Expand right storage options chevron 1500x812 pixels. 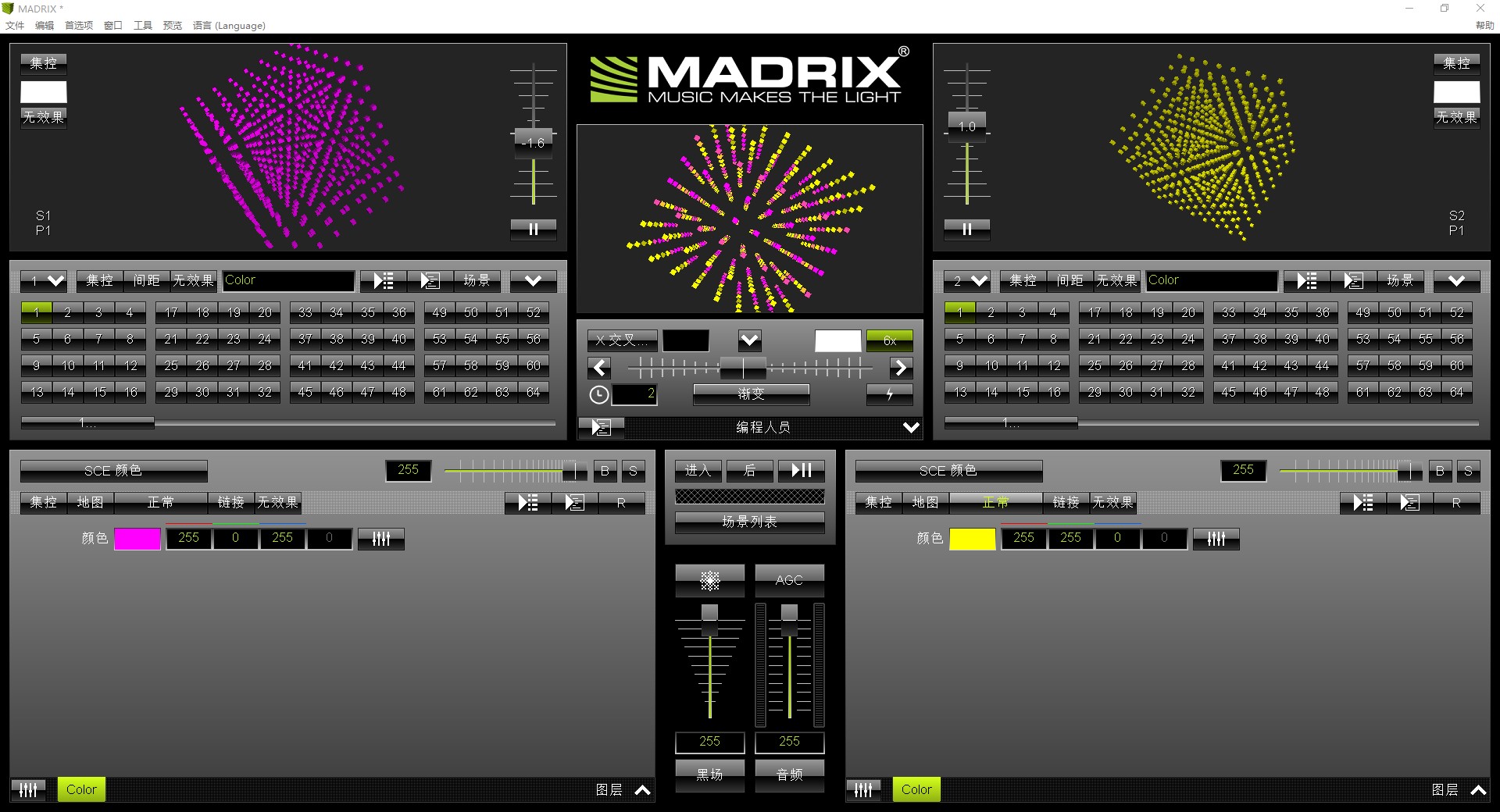(1457, 280)
